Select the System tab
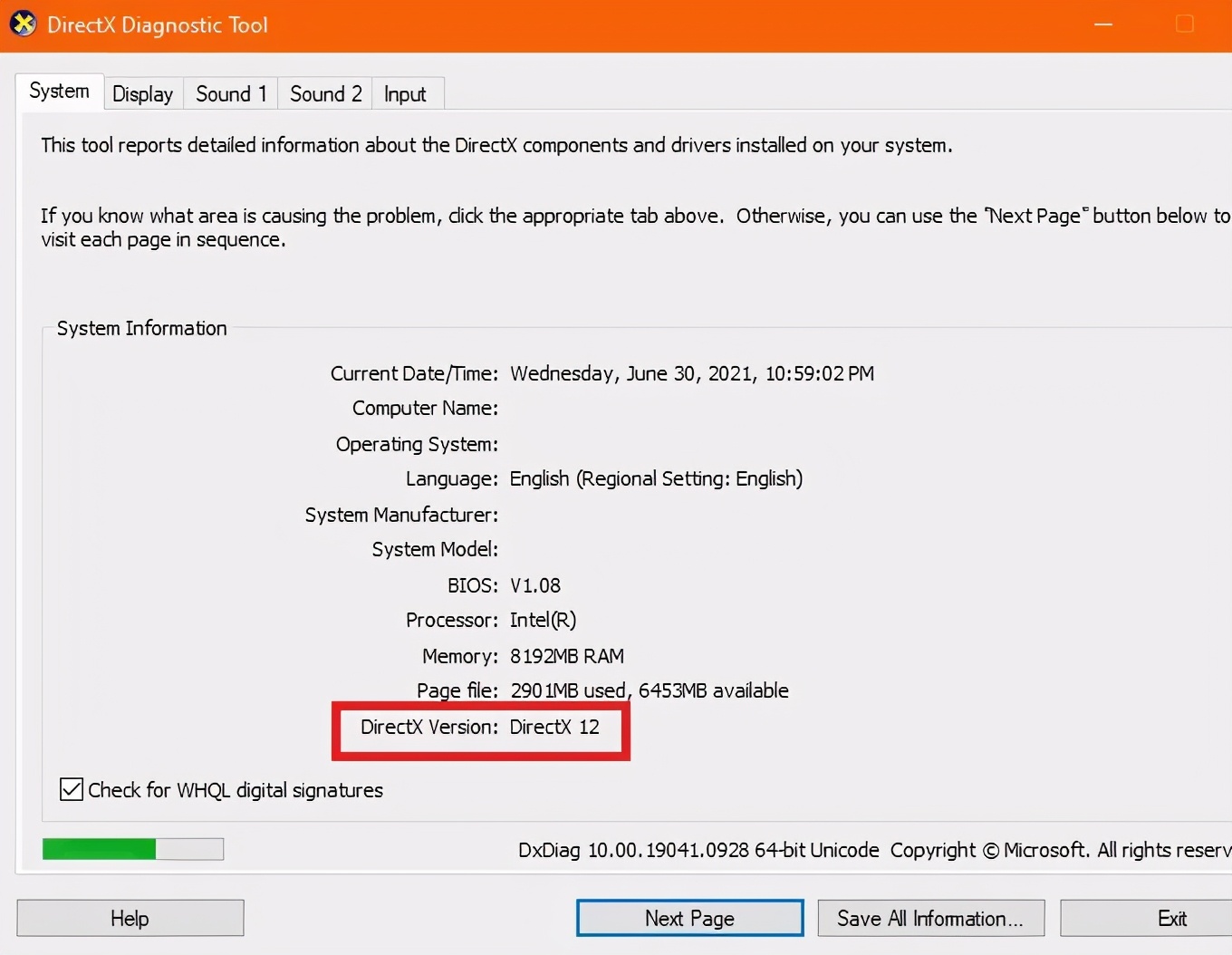Image resolution: width=1232 pixels, height=955 pixels. point(59,90)
